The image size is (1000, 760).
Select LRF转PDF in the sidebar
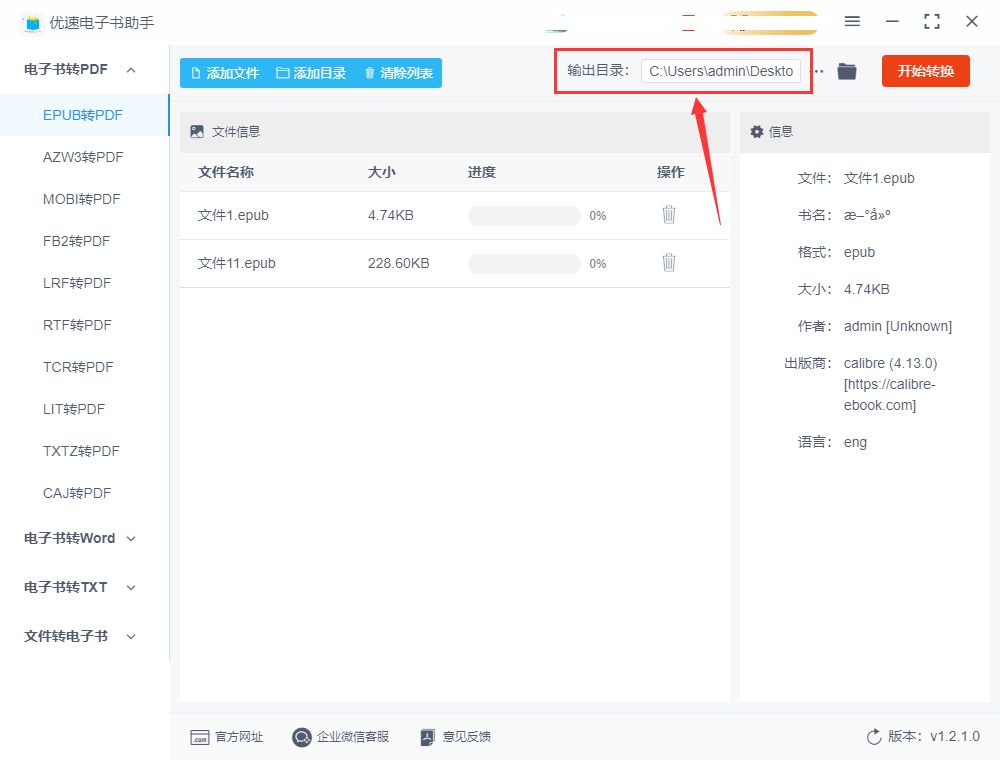click(x=77, y=283)
